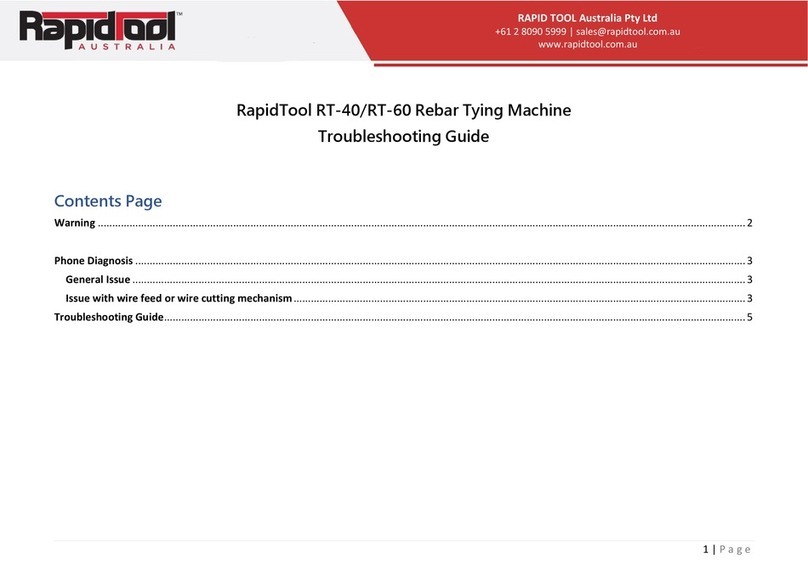Image resolution: width=808 pixels, height=570 pixels.
Task: Select the phone number +61 2 8090 5999
Action: (530, 31)
